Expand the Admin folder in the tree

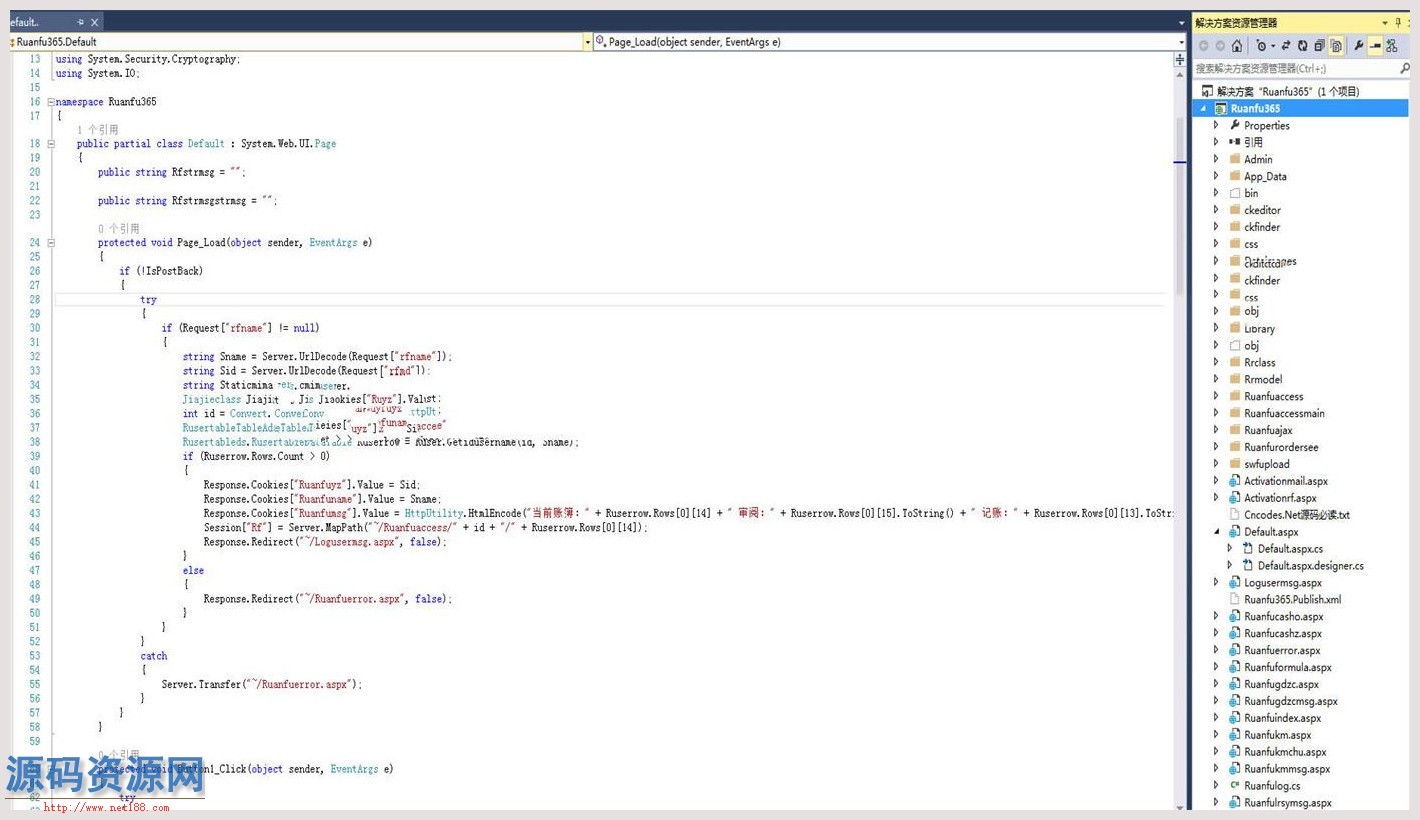tap(1216, 159)
